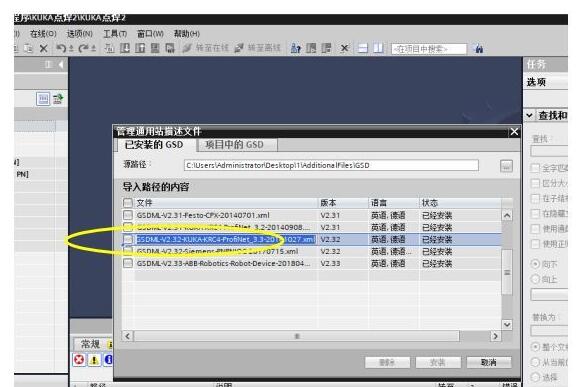Click the right arrow of the horizontal scrollbar
Screen dimensions: 576x387
[495, 336]
